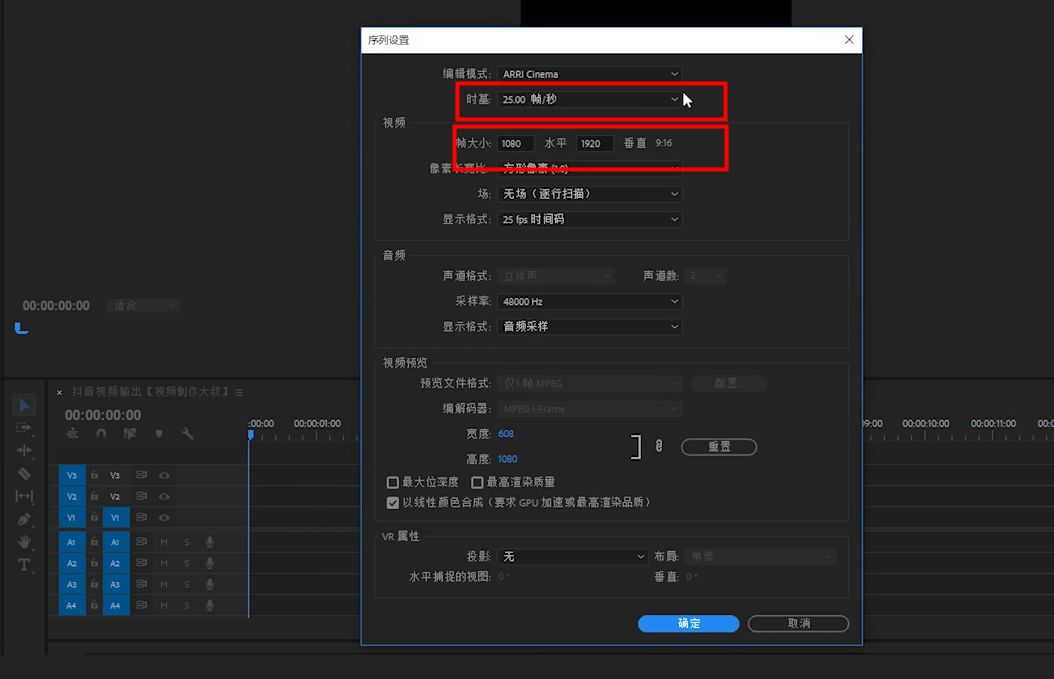Image resolution: width=1054 pixels, height=679 pixels.
Task: Activate the Slip tool
Action: [23, 496]
